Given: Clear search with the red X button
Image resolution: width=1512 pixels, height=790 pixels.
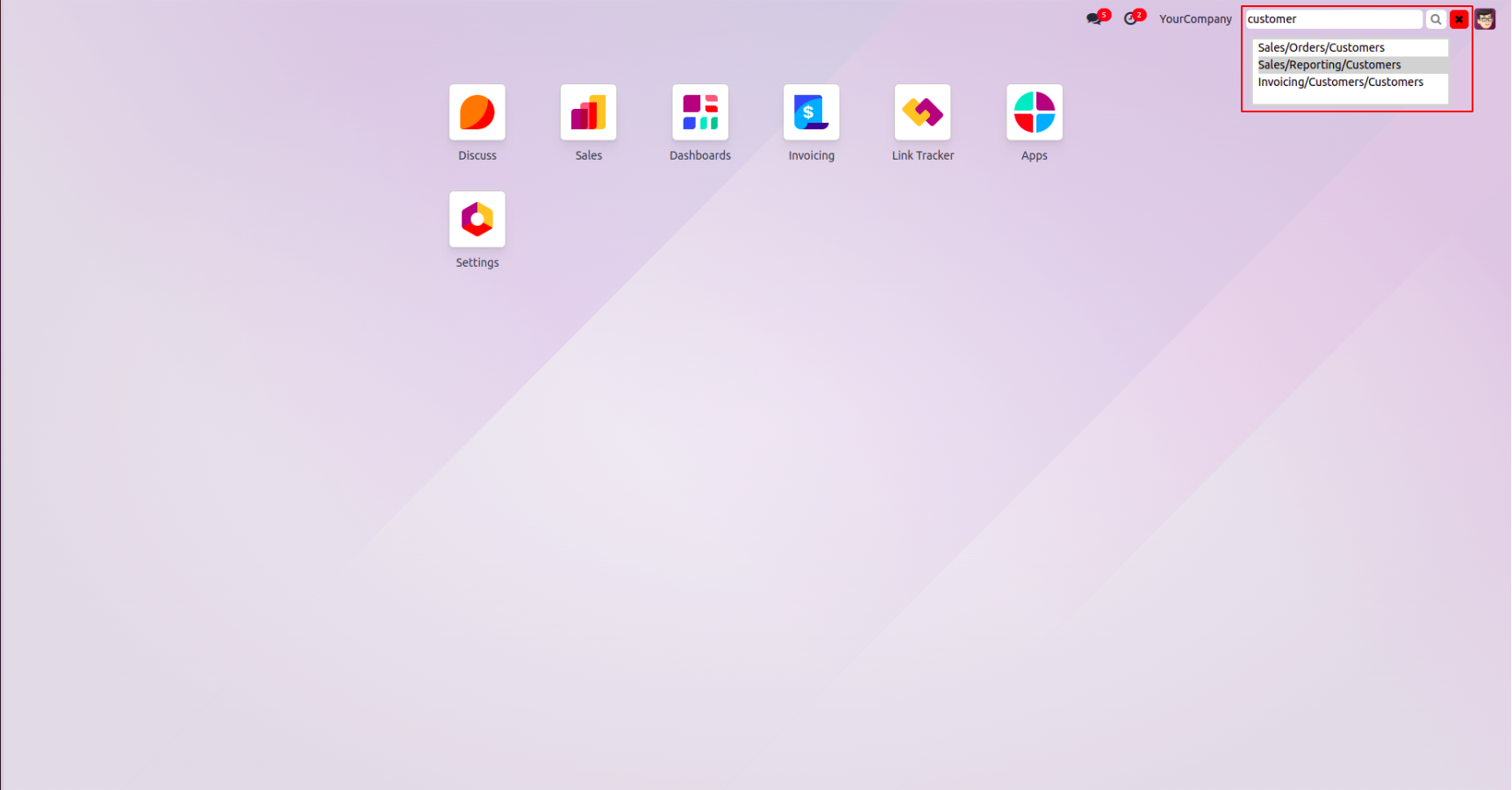Looking at the screenshot, I should point(1458,19).
